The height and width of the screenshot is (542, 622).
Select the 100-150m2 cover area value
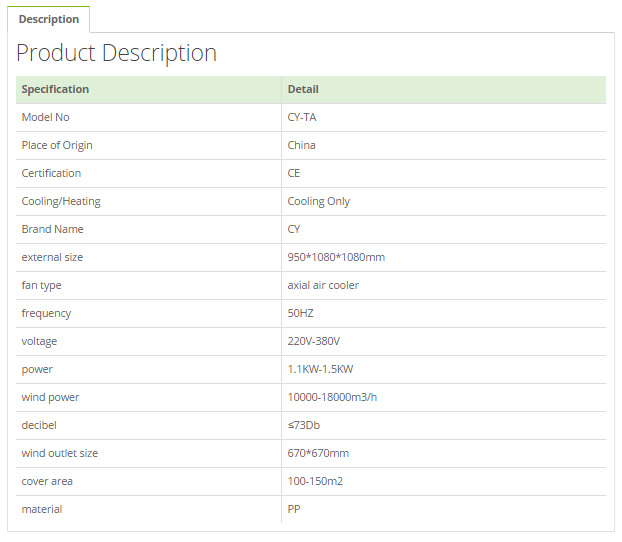pos(315,481)
